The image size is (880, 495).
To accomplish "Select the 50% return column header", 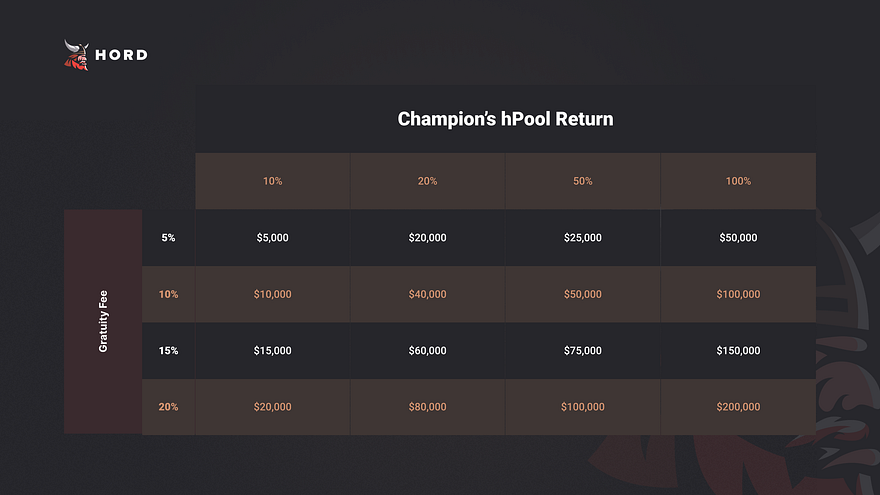I will pos(583,181).
